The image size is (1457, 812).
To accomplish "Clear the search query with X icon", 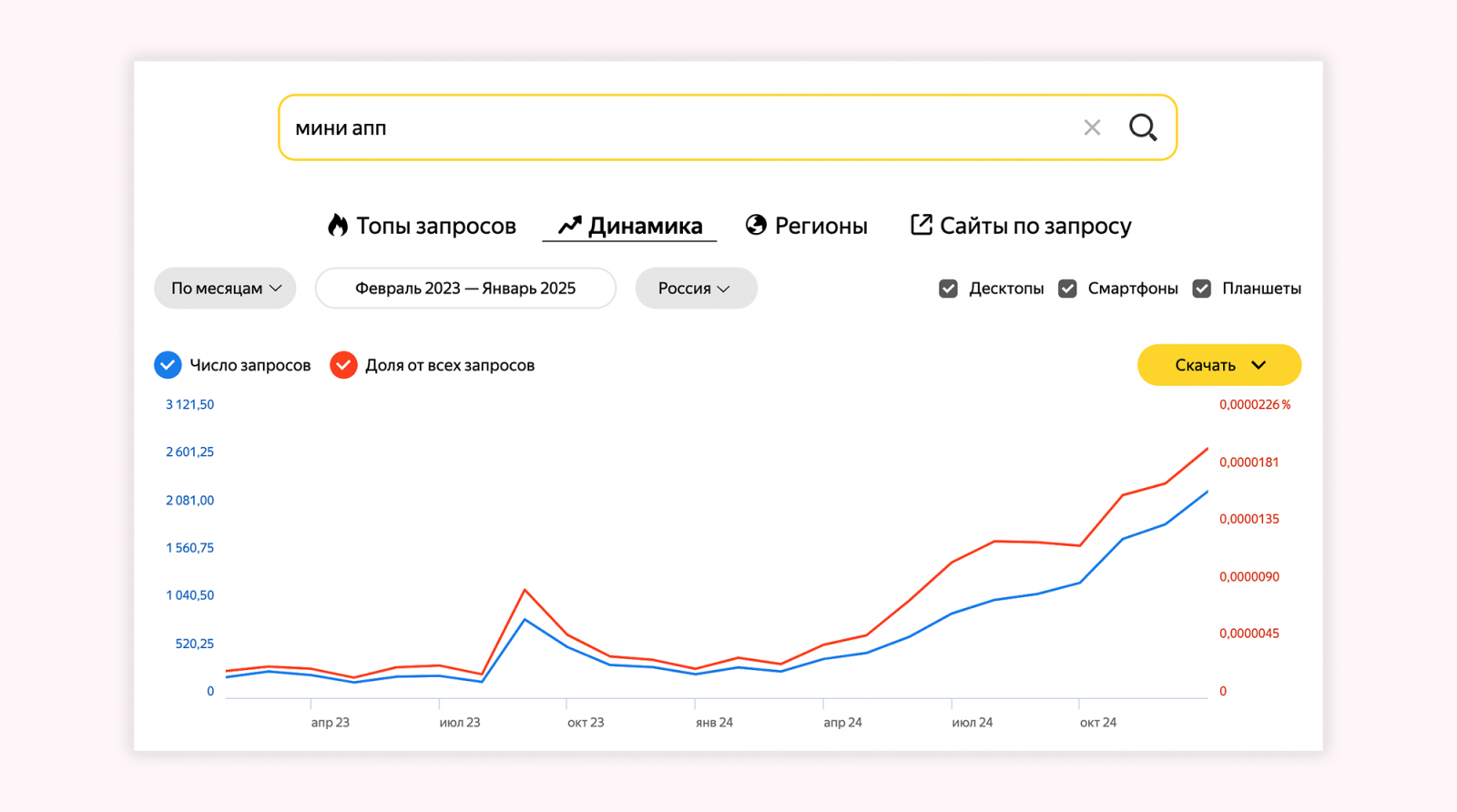I will point(1092,127).
